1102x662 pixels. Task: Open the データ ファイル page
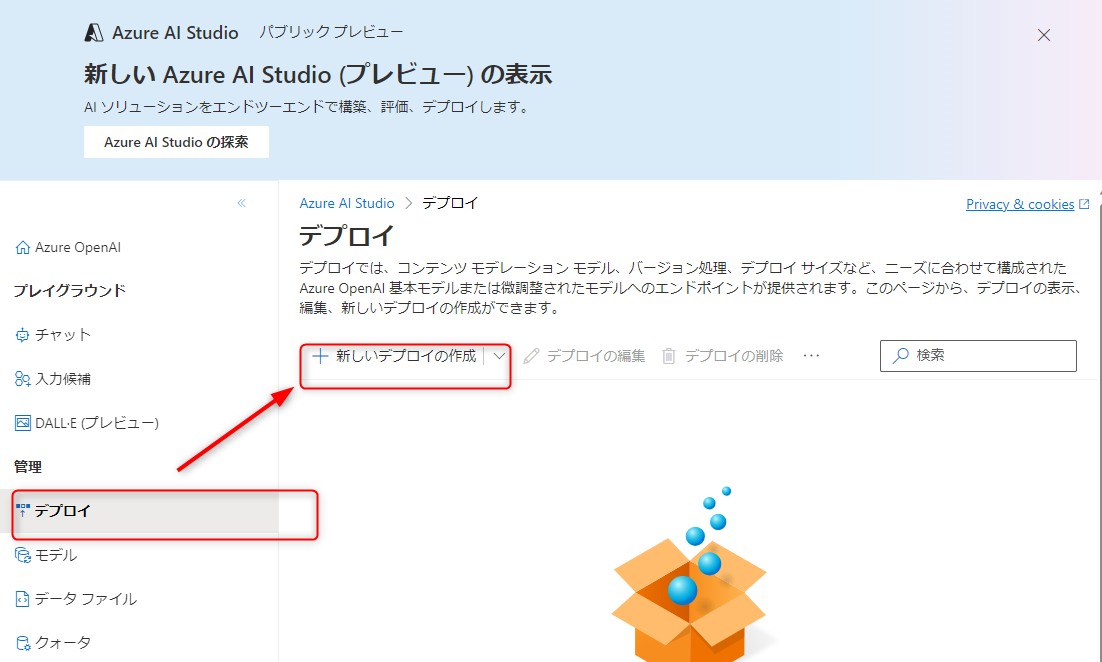(x=76, y=599)
